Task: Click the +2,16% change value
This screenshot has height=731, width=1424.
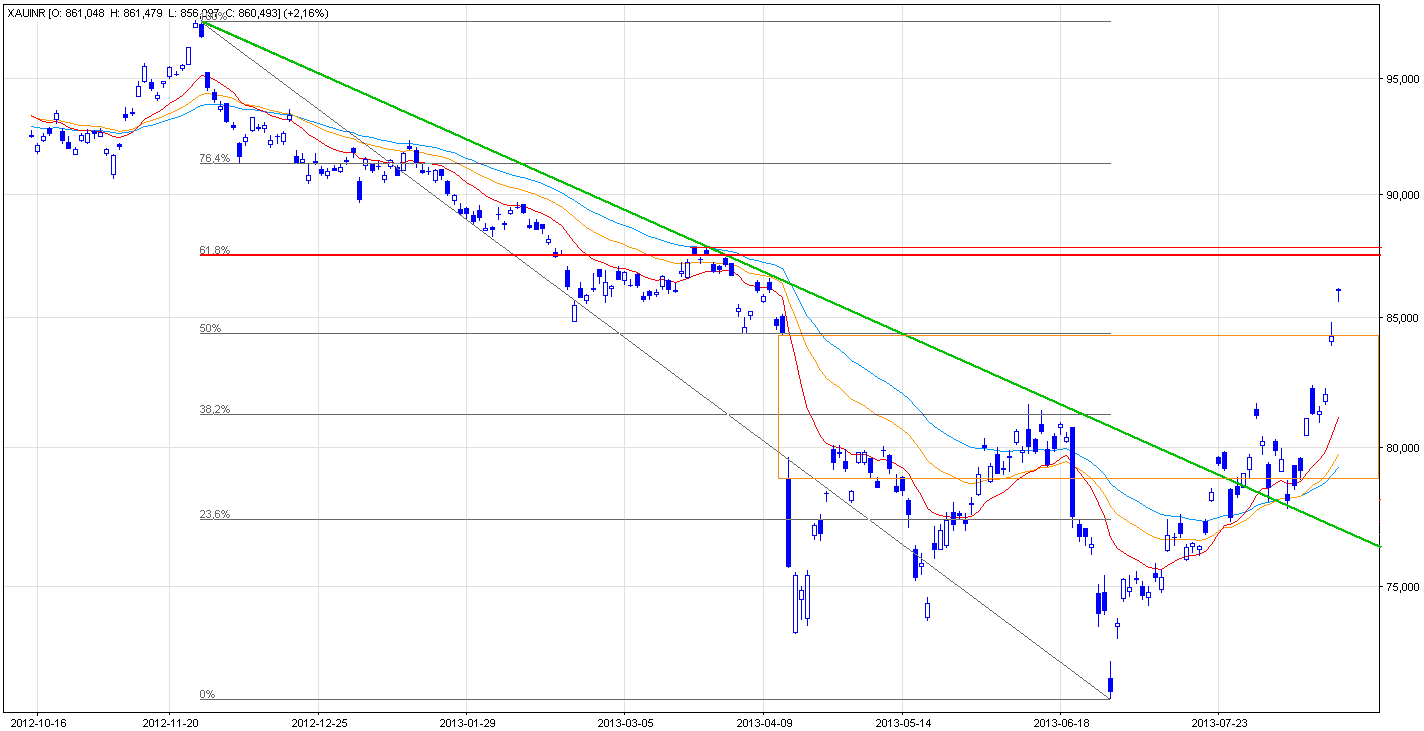Action: click(x=307, y=13)
